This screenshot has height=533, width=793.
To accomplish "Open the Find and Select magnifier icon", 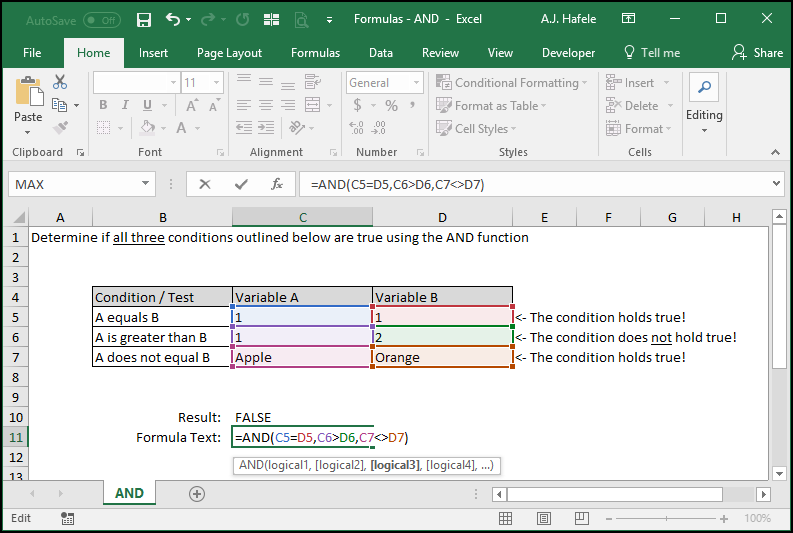I will 704,87.
